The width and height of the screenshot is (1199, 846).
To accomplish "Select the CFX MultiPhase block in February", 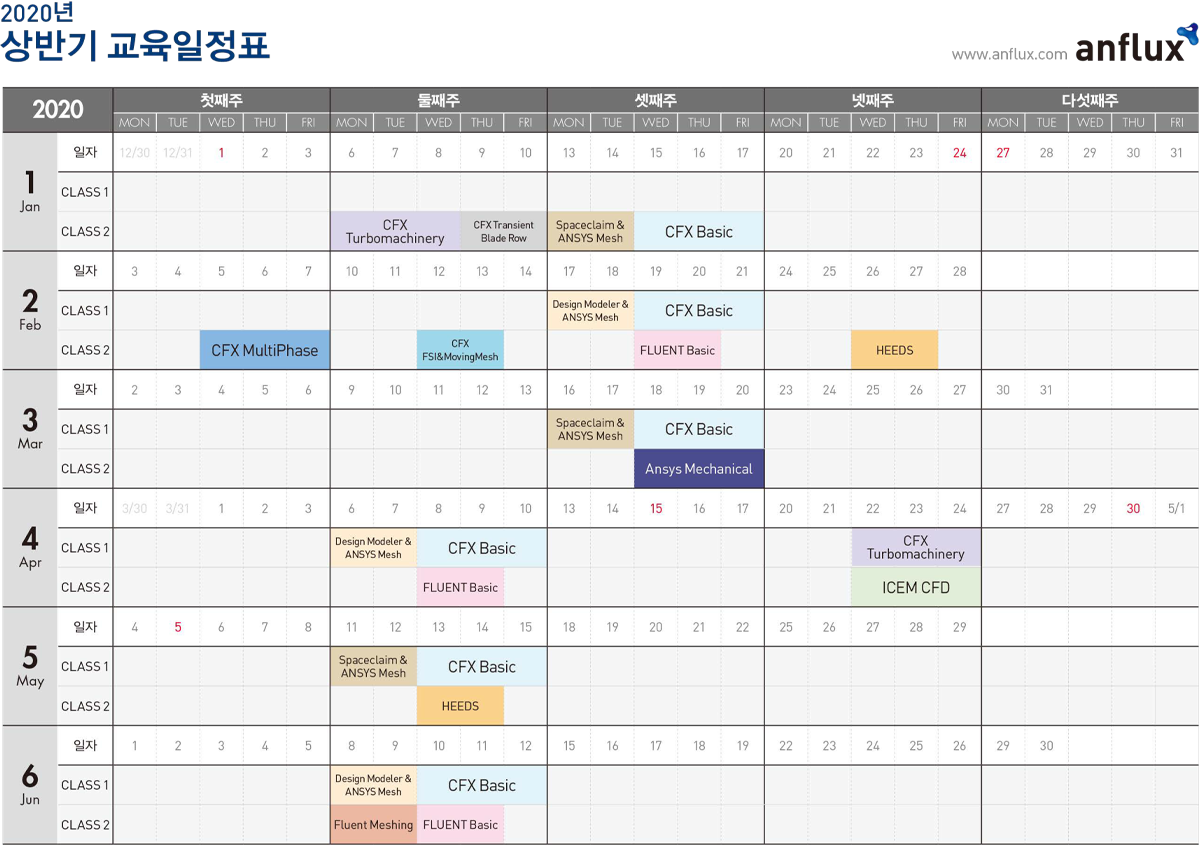I will click(x=265, y=350).
